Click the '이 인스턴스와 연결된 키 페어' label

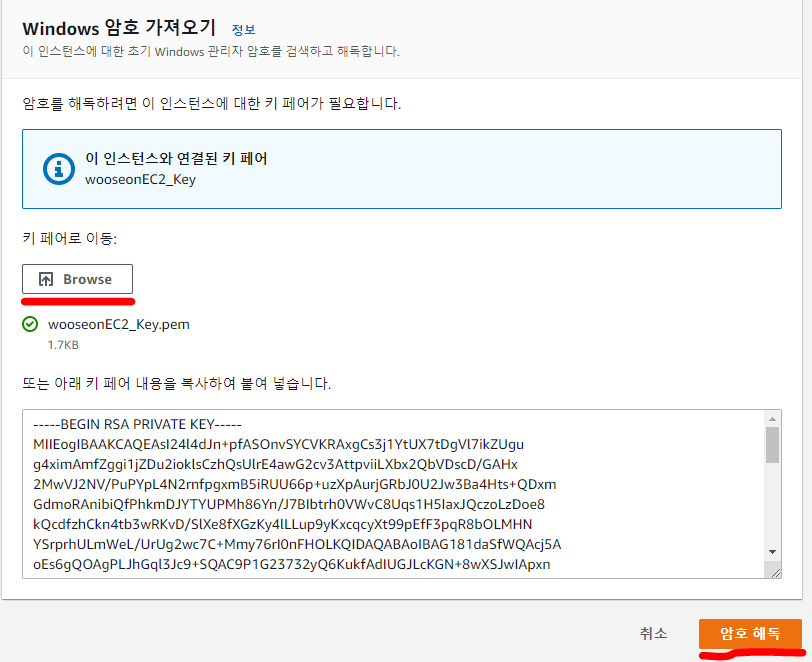click(177, 159)
